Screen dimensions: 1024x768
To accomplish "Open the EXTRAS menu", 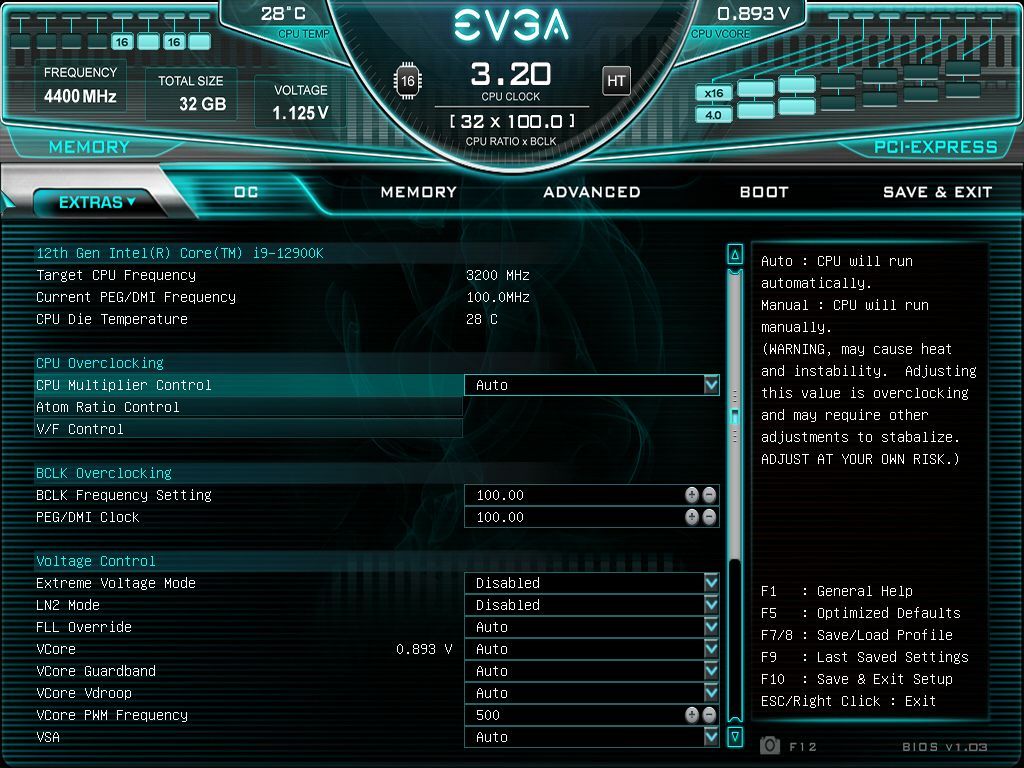I will (97, 202).
